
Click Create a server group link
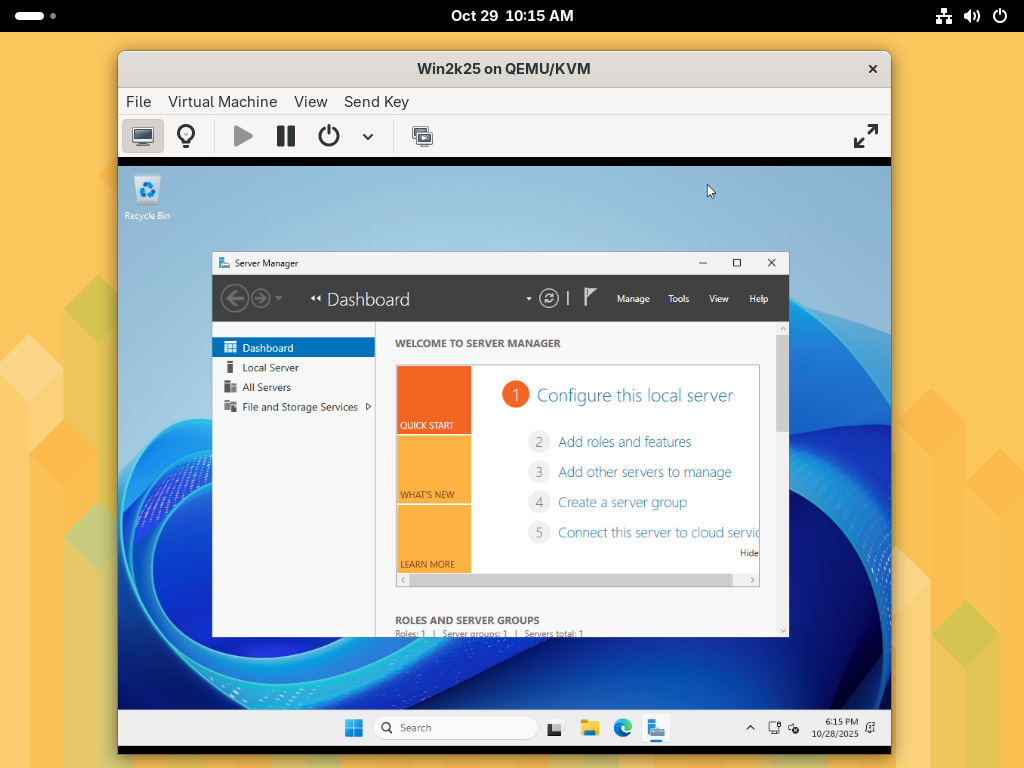tap(622, 502)
